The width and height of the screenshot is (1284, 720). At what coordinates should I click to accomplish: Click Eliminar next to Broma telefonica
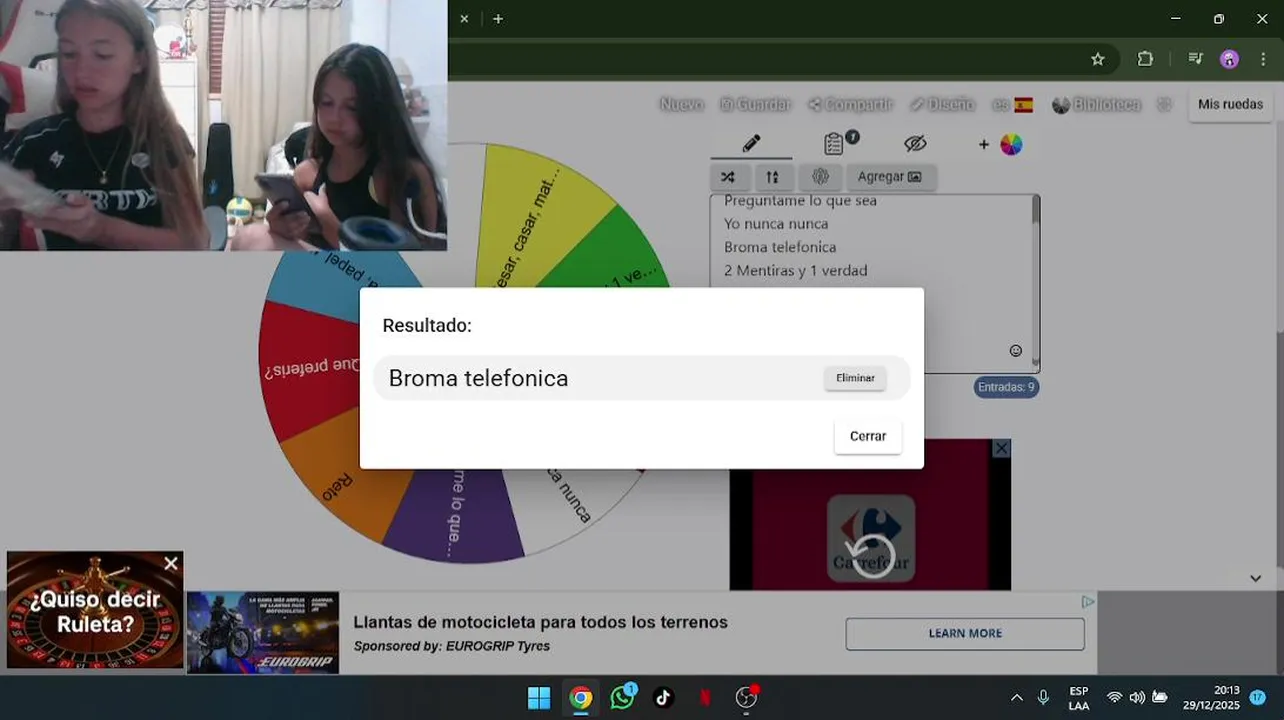[x=855, y=378]
